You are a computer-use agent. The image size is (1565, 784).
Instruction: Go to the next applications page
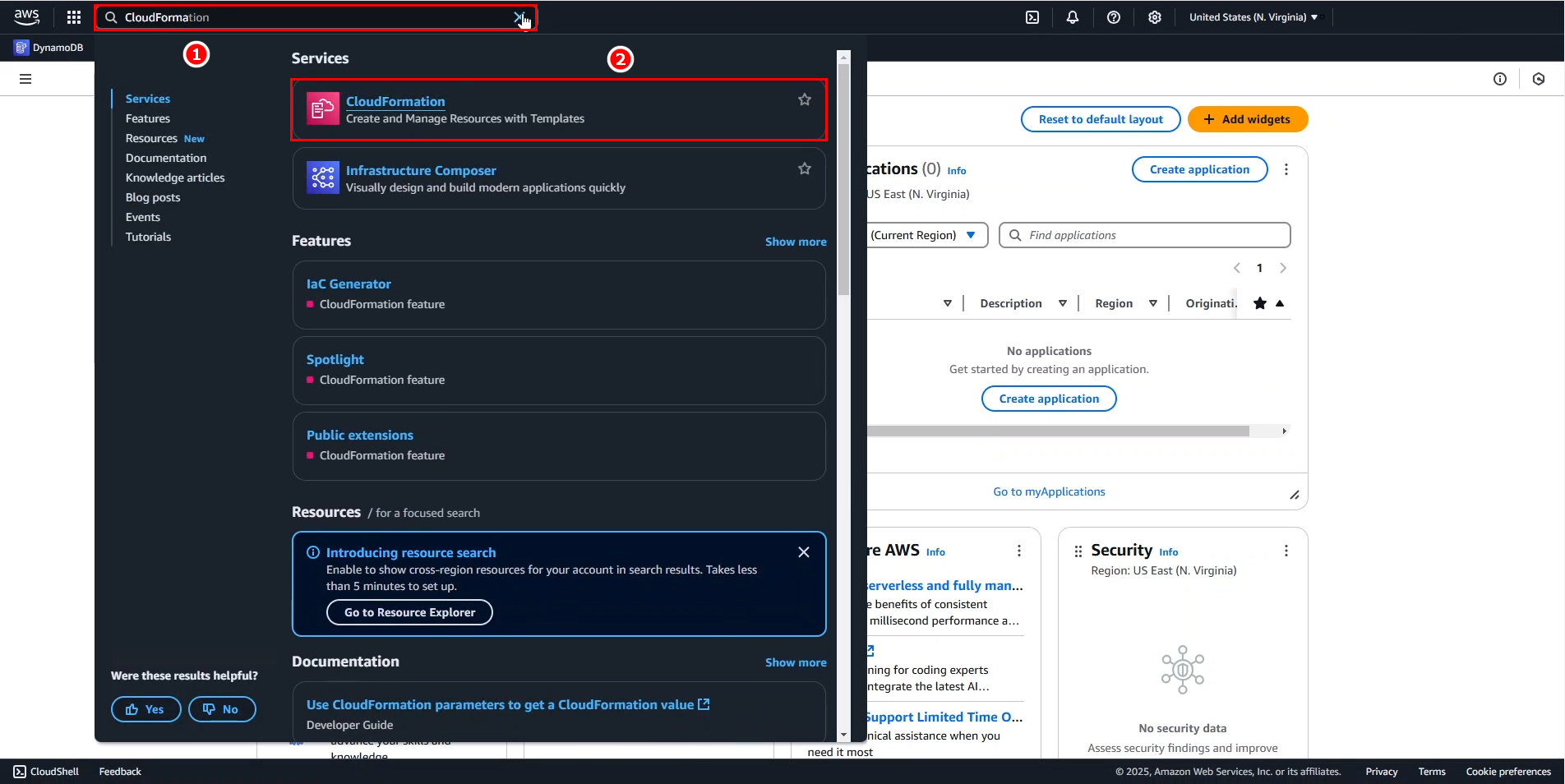[x=1283, y=268]
